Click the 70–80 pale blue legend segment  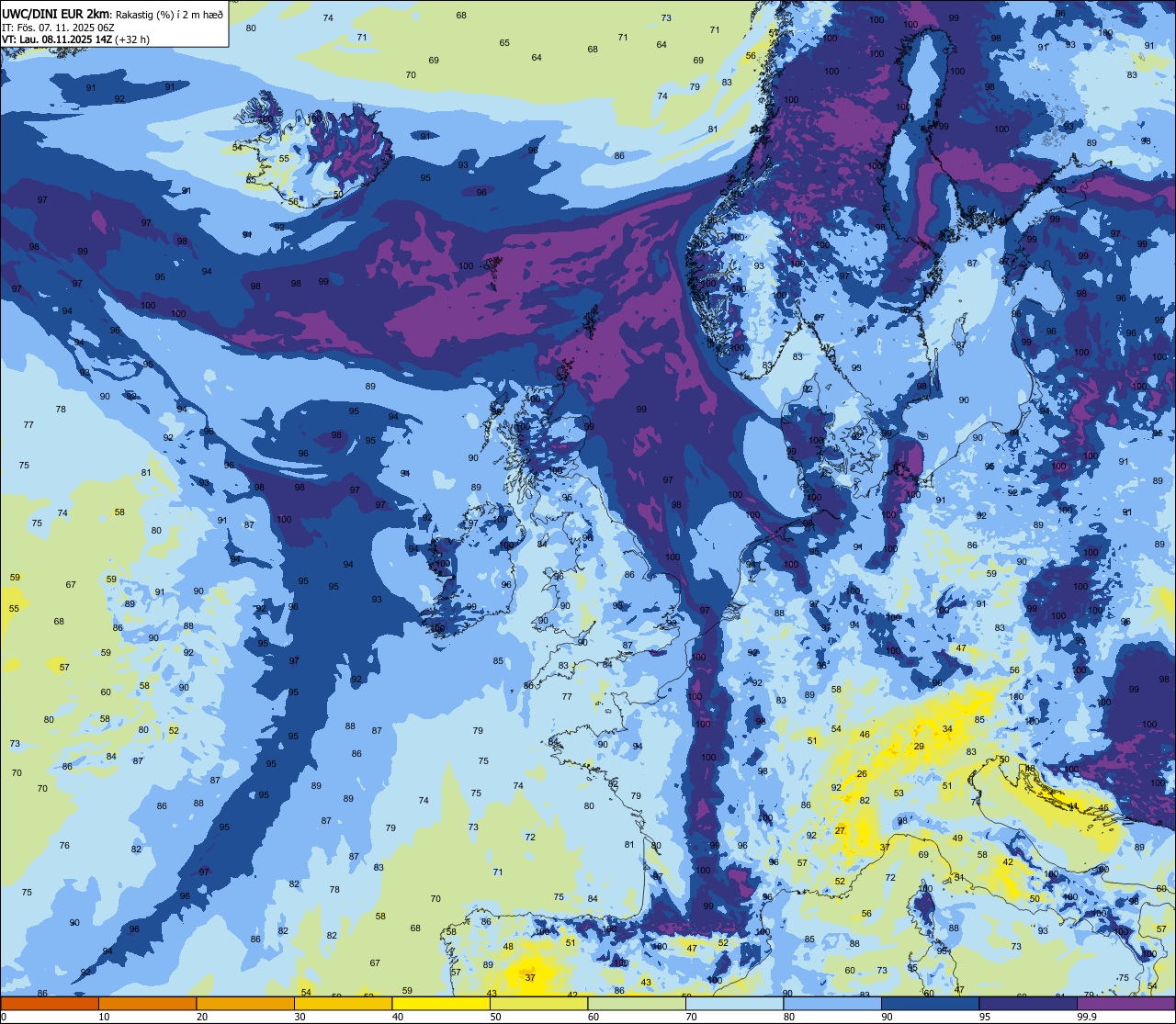point(734,1003)
